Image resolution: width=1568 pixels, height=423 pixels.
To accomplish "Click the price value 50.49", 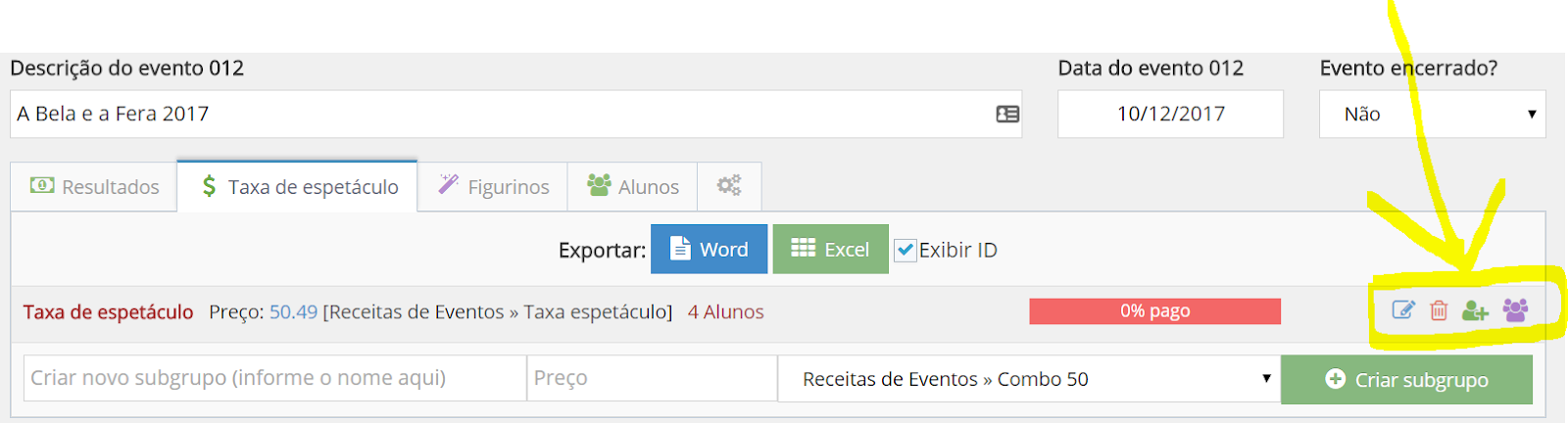I will coord(293,311).
